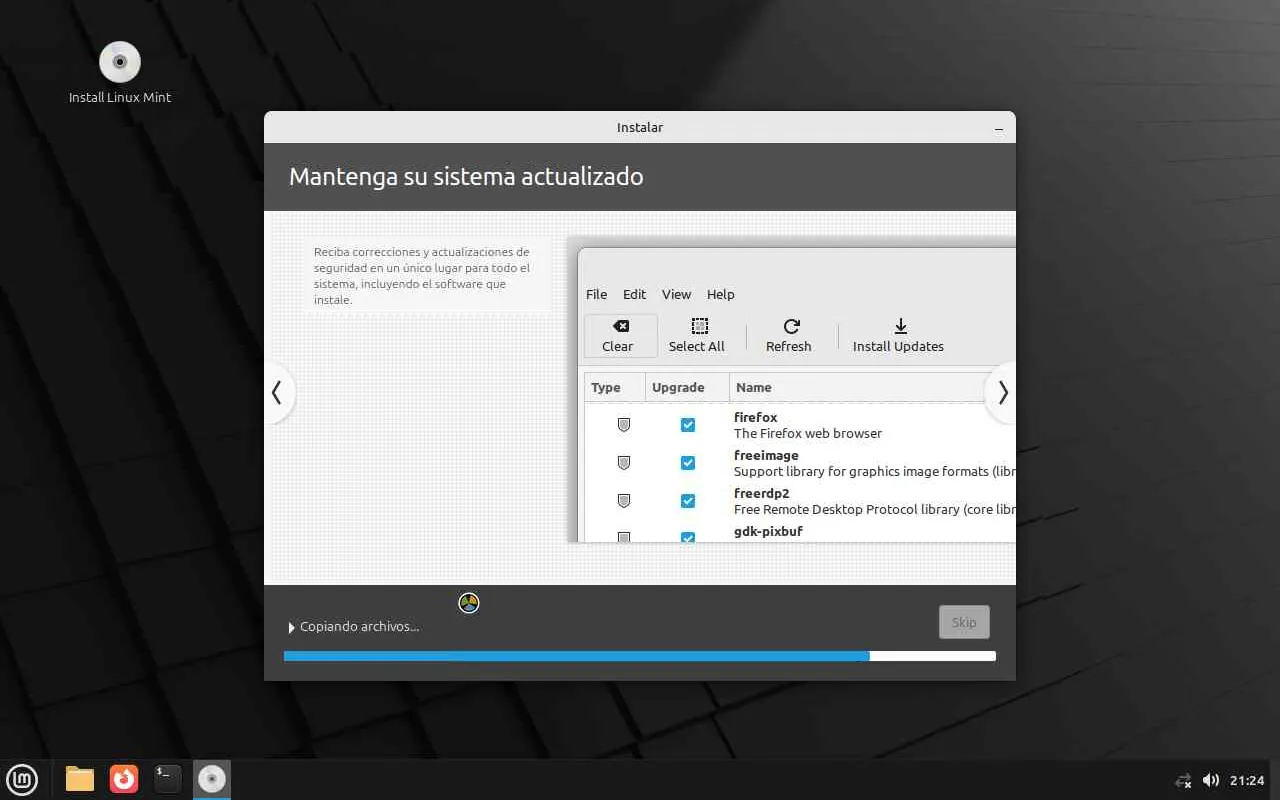Screen dimensions: 1280x800
Task: Click the Skip button
Action: (964, 622)
